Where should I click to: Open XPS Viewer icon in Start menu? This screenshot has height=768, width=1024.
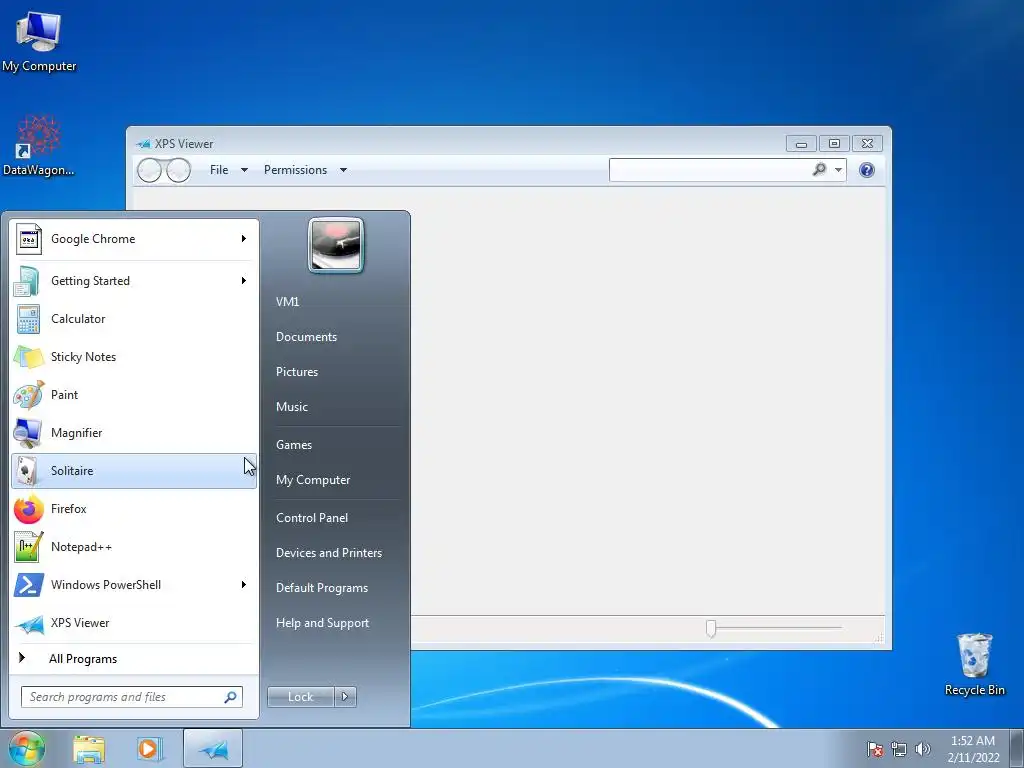(x=29, y=623)
